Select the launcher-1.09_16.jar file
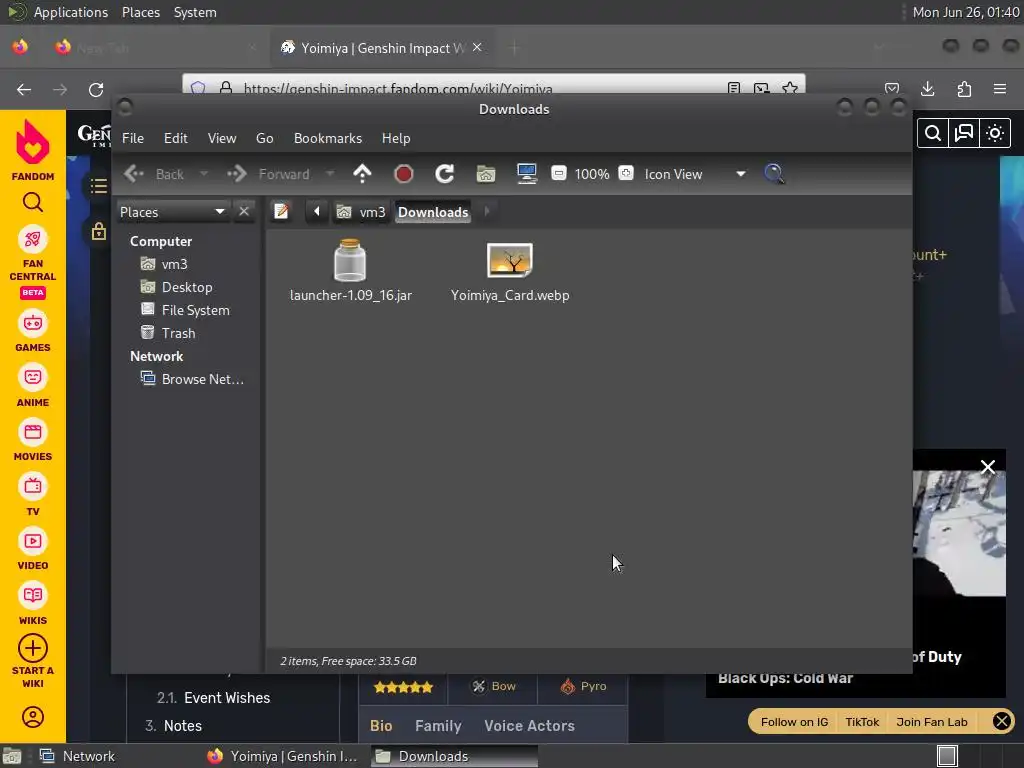Image resolution: width=1024 pixels, height=768 pixels. (351, 271)
